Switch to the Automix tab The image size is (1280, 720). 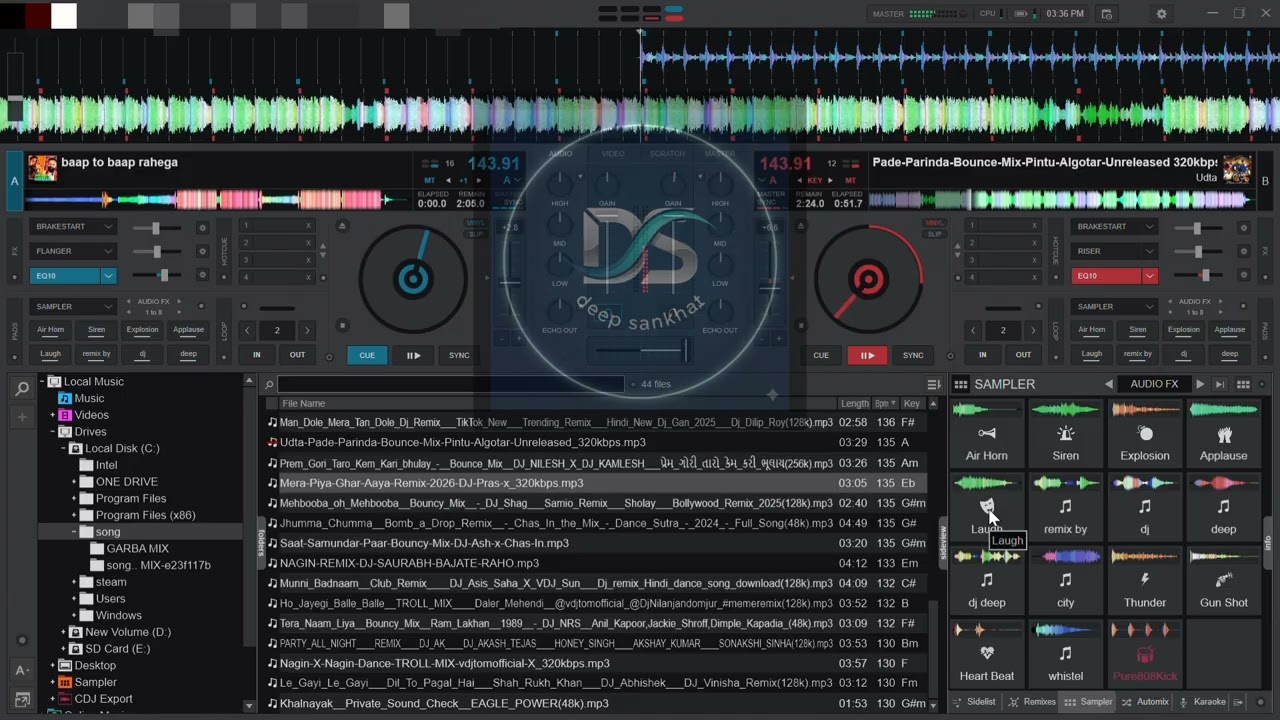pyautogui.click(x=1145, y=702)
